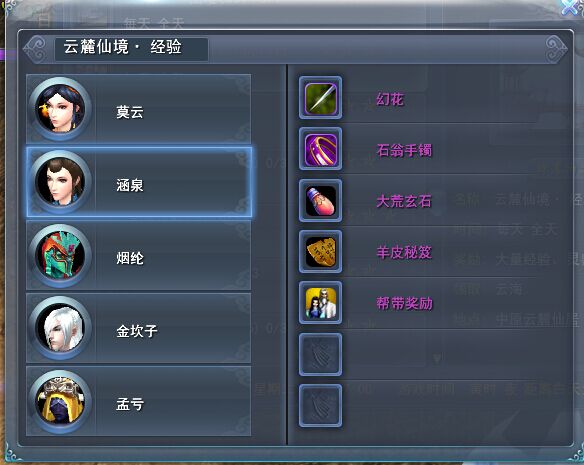The width and height of the screenshot is (584, 465).
Task: Select boss 莫云 portrait
Action: 60,109
